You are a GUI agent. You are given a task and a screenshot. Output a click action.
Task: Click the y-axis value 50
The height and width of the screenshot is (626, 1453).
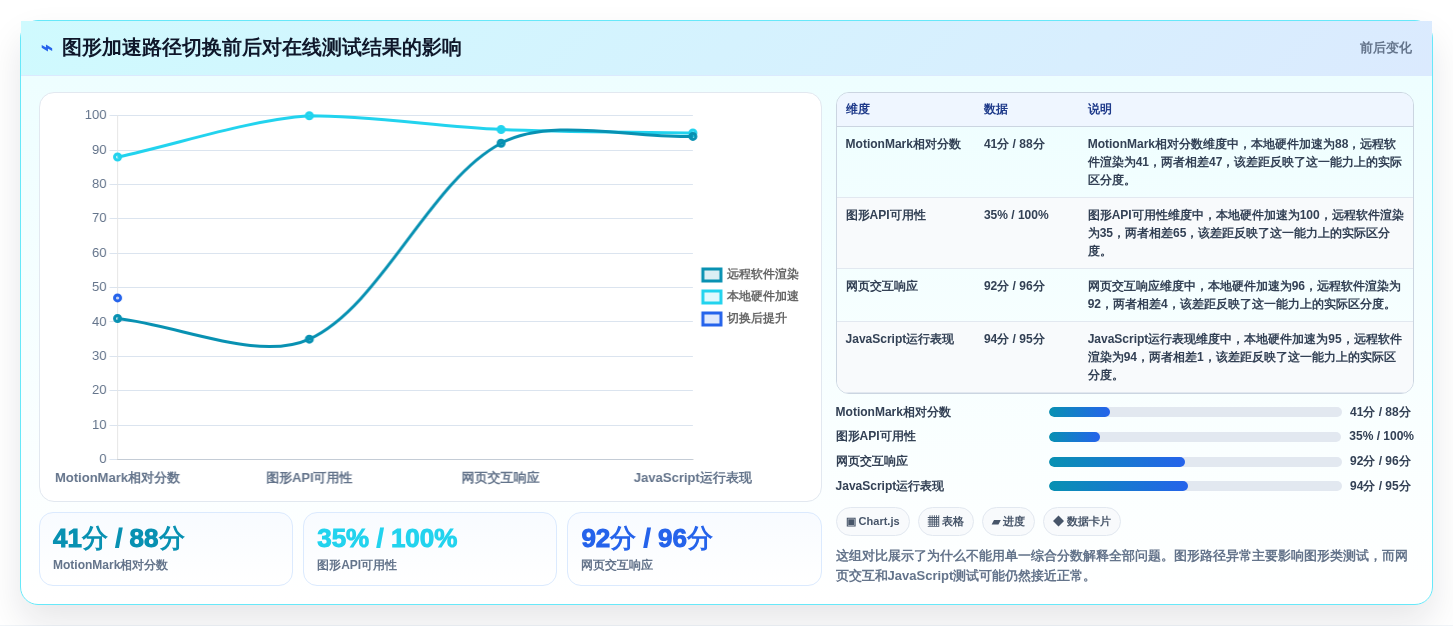pos(99,287)
